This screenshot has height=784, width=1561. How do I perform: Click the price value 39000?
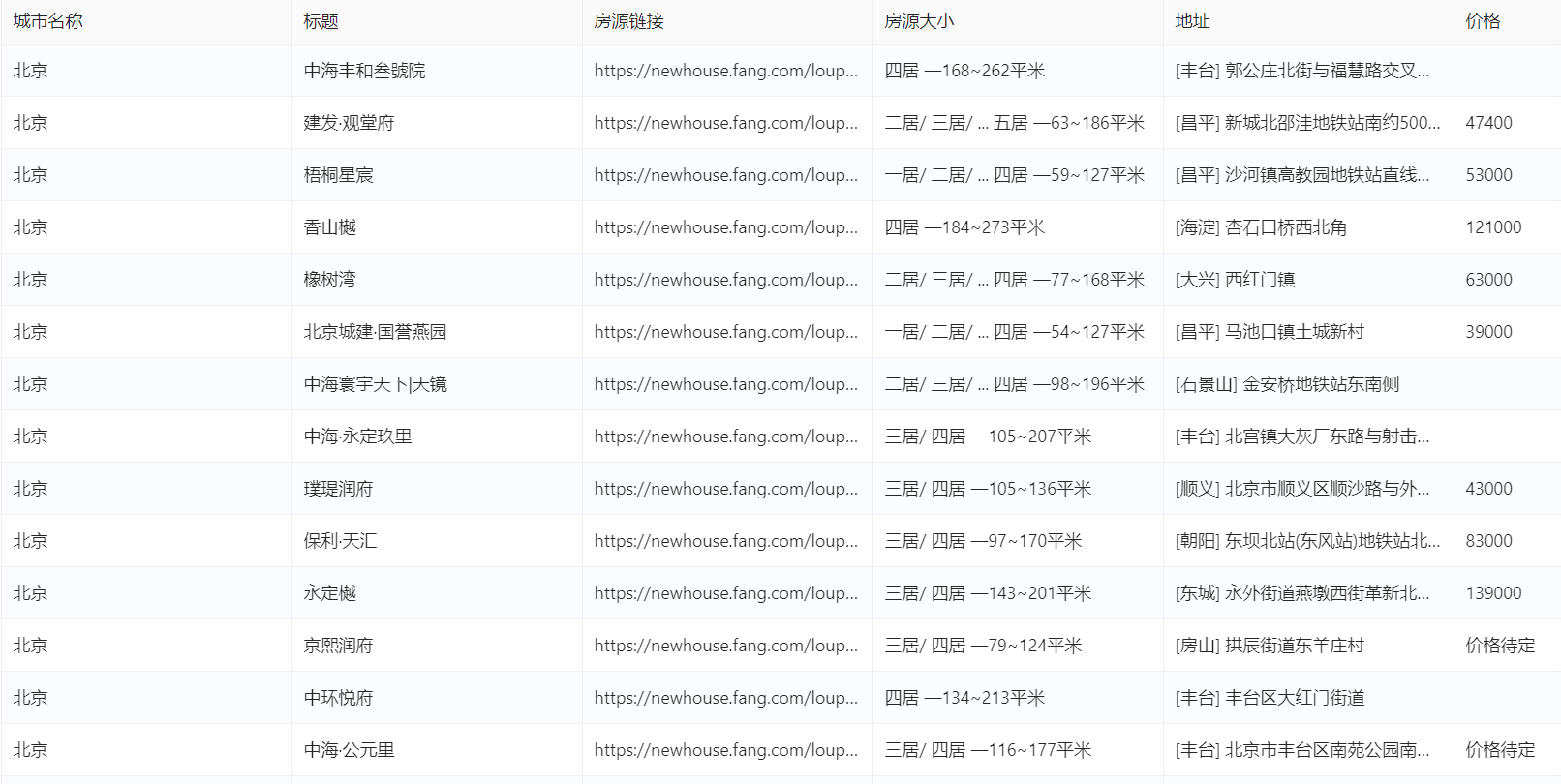pos(1489,332)
